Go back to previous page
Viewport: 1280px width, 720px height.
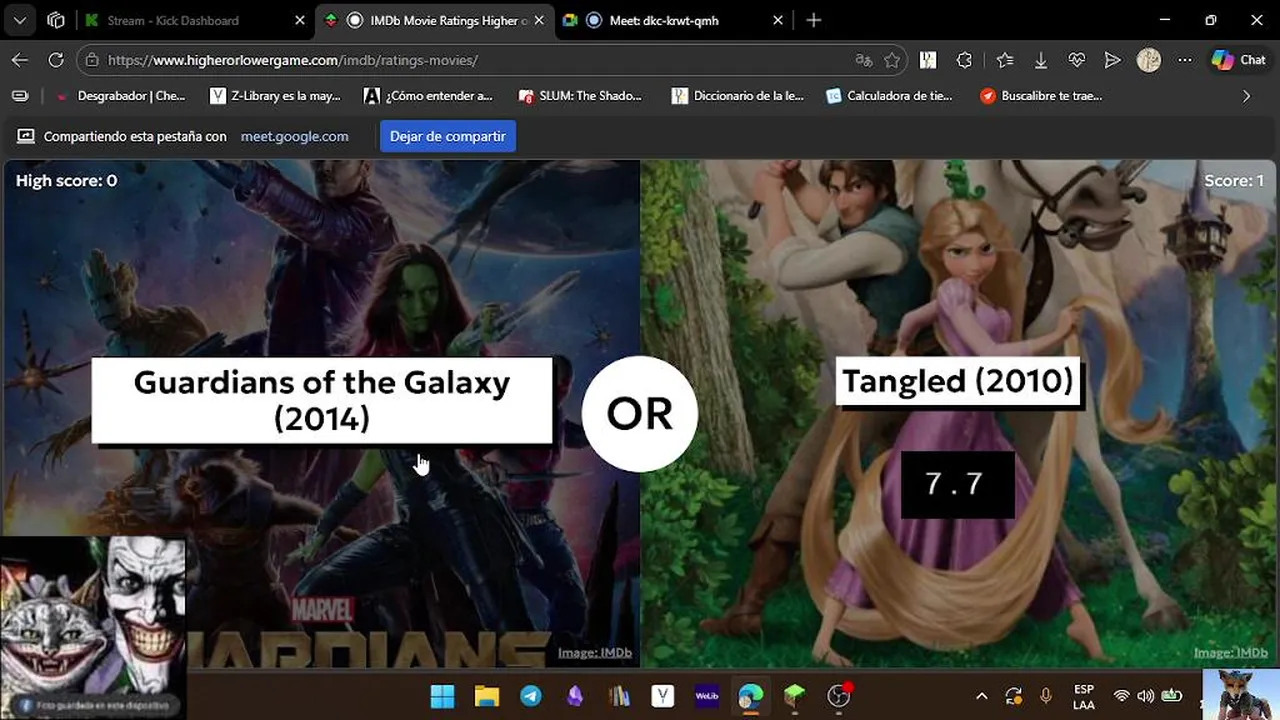pyautogui.click(x=20, y=60)
